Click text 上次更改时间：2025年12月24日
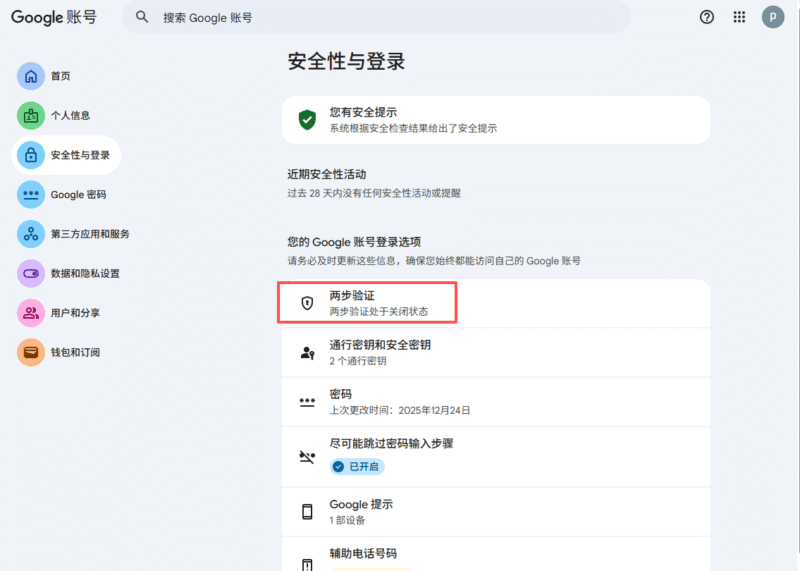800x571 pixels. (x=400, y=410)
